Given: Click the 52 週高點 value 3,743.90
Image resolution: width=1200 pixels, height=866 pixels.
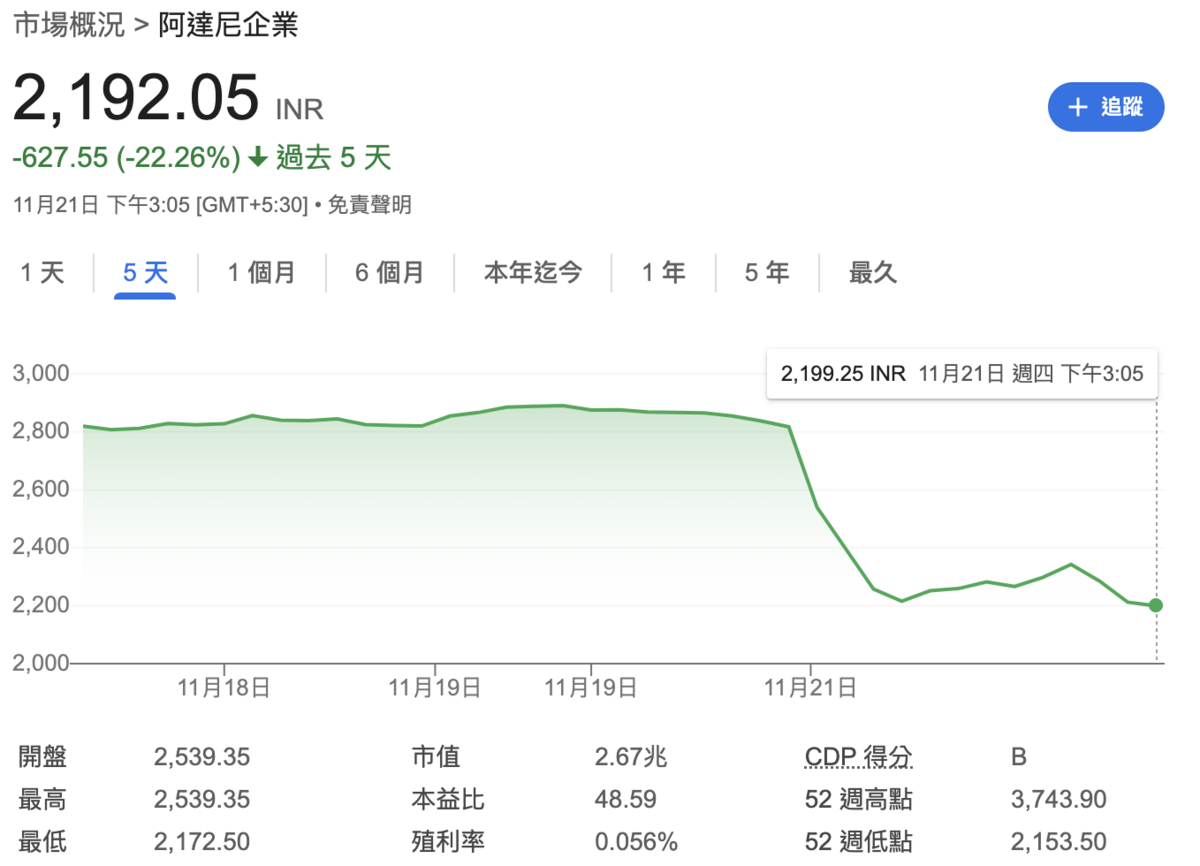Looking at the screenshot, I should click(x=1059, y=800).
